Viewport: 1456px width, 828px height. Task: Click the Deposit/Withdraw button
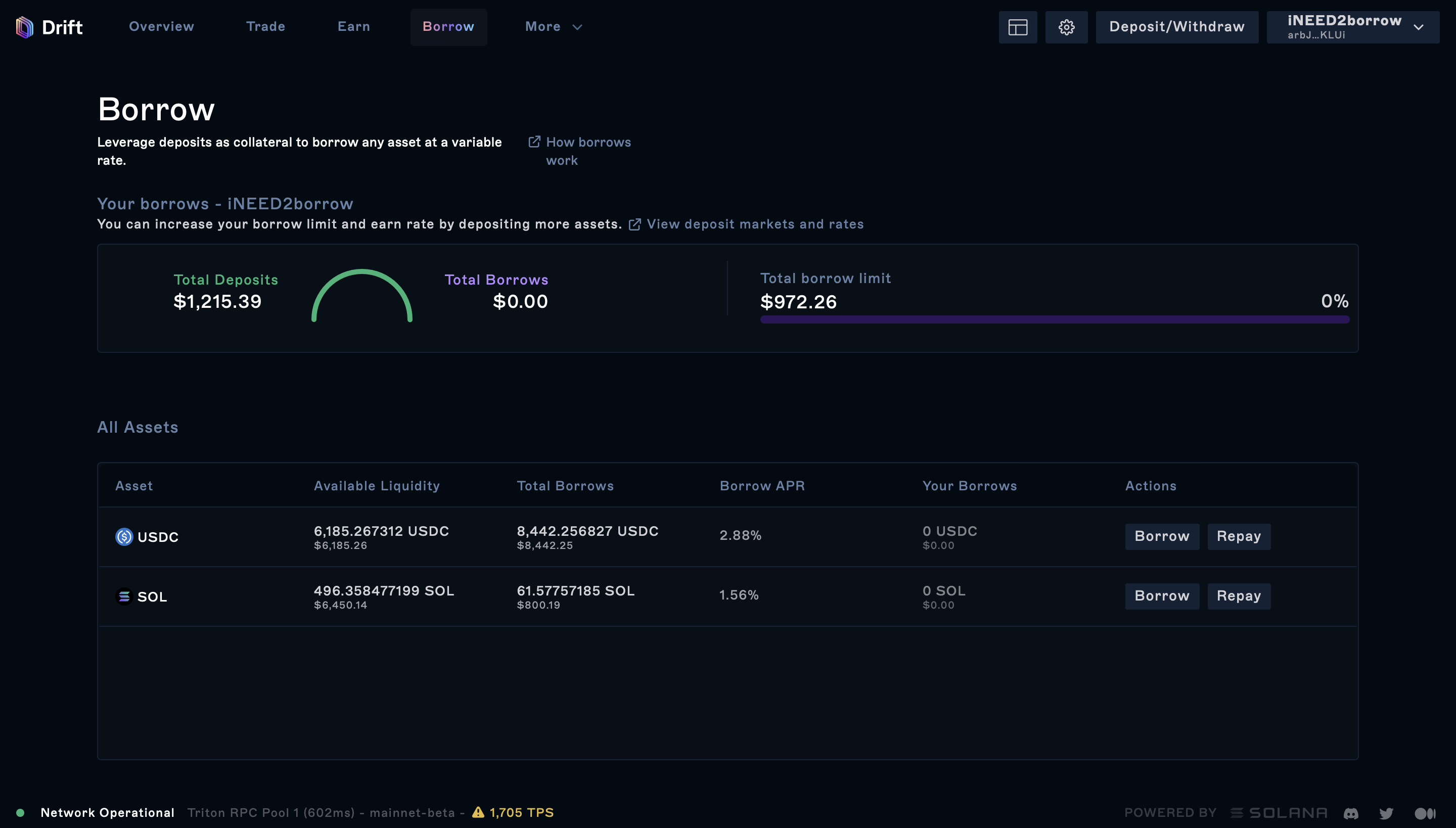(x=1177, y=27)
